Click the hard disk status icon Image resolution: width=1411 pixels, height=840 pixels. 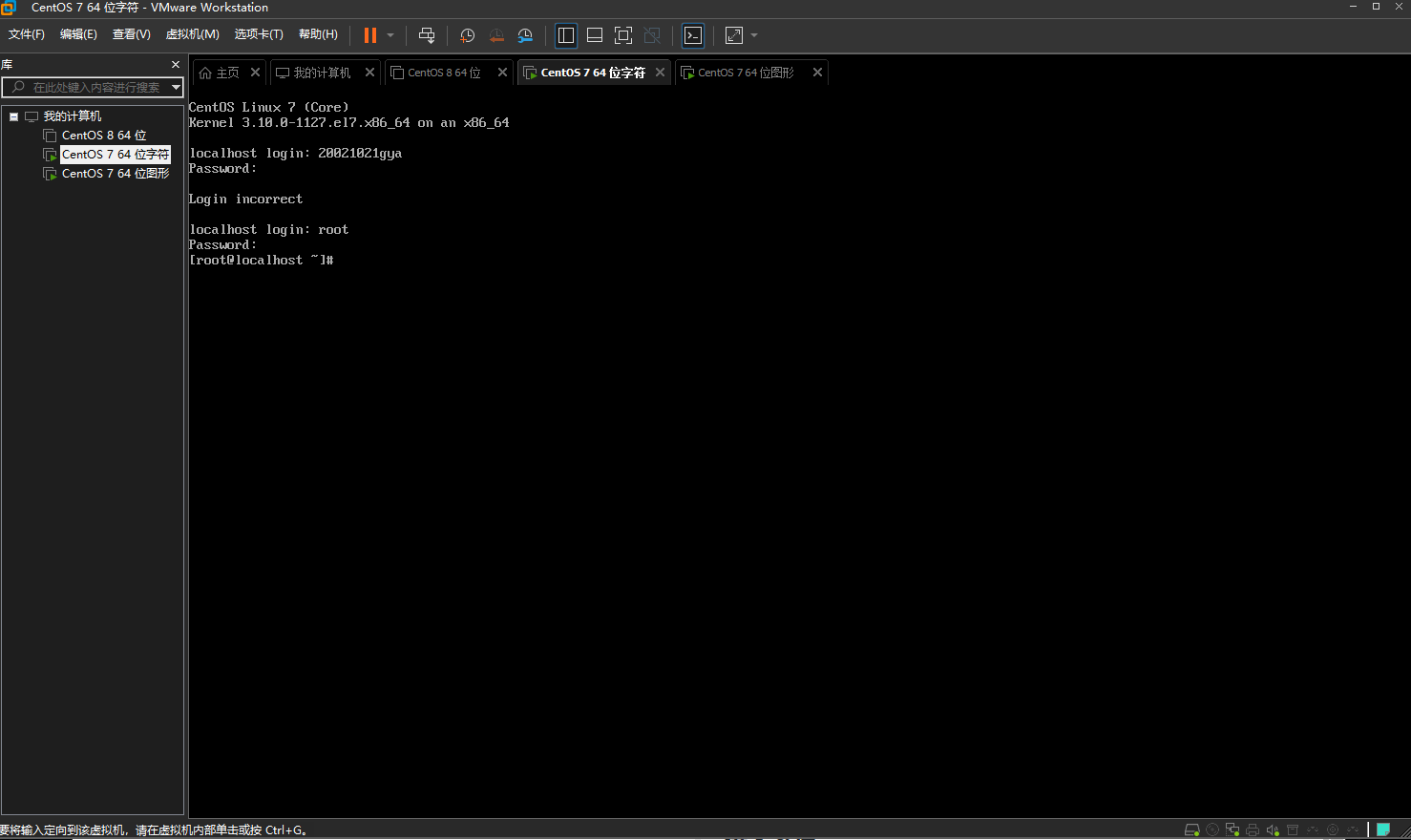click(x=1192, y=830)
